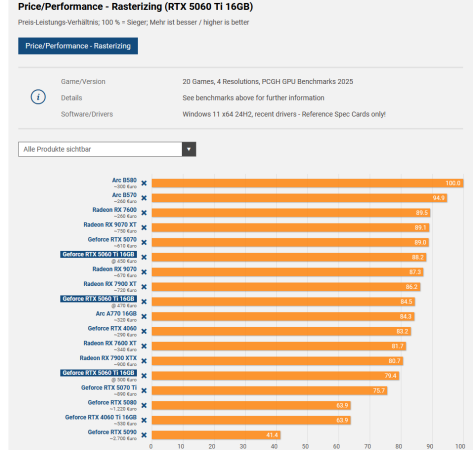This screenshot has width=474, height=450.
Task: Click the Arc B570 bar showing 94.9
Action: [x=299, y=198]
